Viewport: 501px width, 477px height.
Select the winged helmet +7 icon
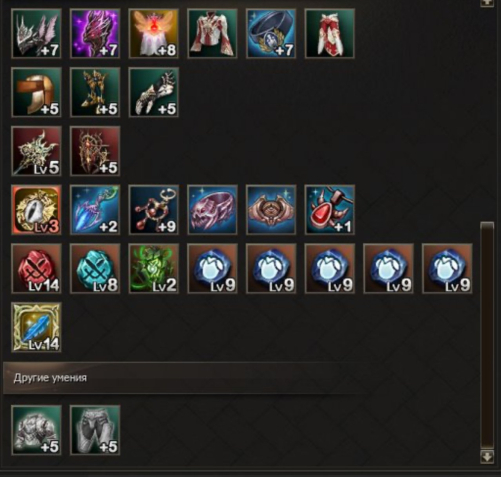click(36, 34)
